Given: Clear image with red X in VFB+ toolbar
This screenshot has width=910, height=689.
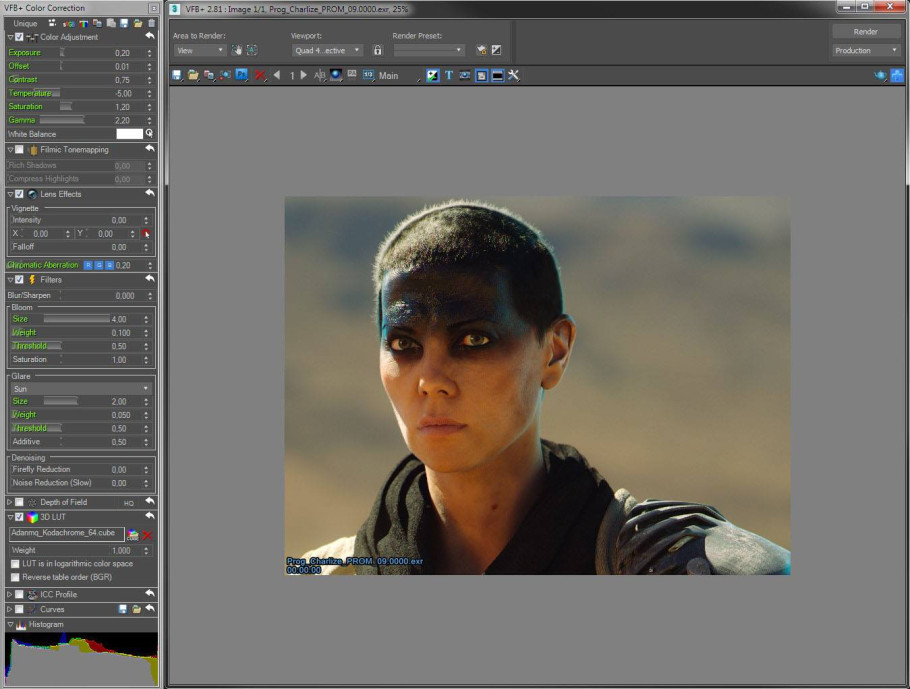Looking at the screenshot, I should (260, 75).
